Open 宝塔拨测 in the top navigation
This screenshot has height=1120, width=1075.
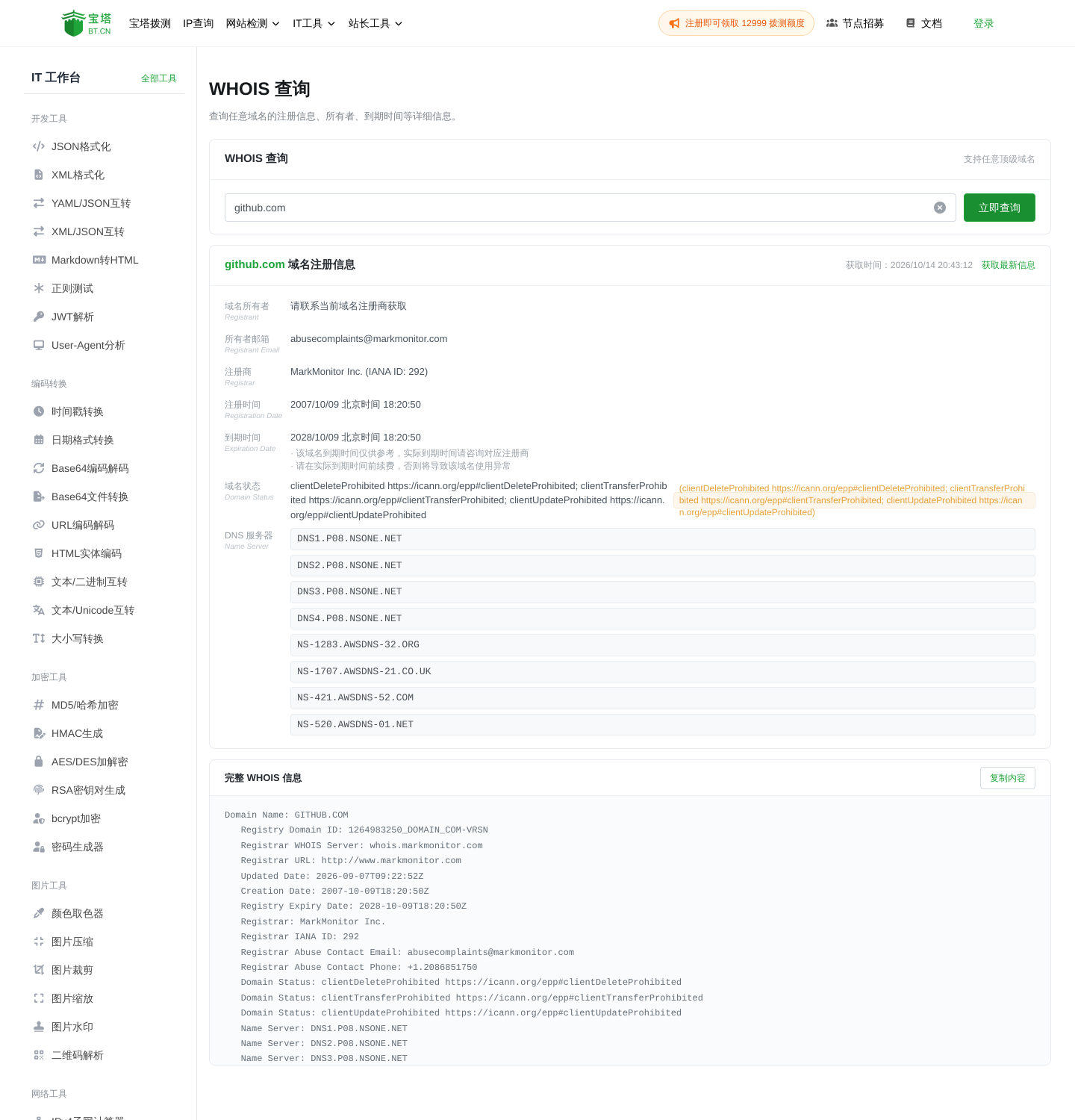point(150,23)
